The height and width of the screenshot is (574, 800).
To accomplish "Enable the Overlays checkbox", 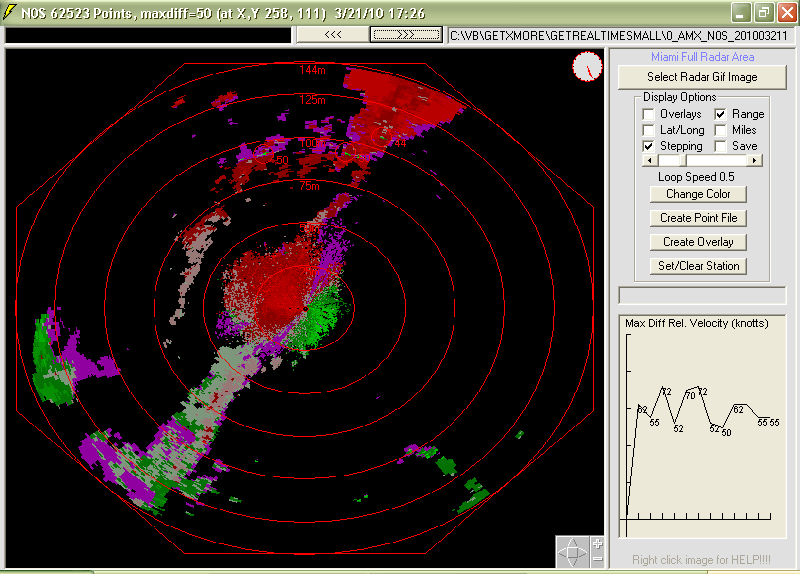I will pos(649,114).
